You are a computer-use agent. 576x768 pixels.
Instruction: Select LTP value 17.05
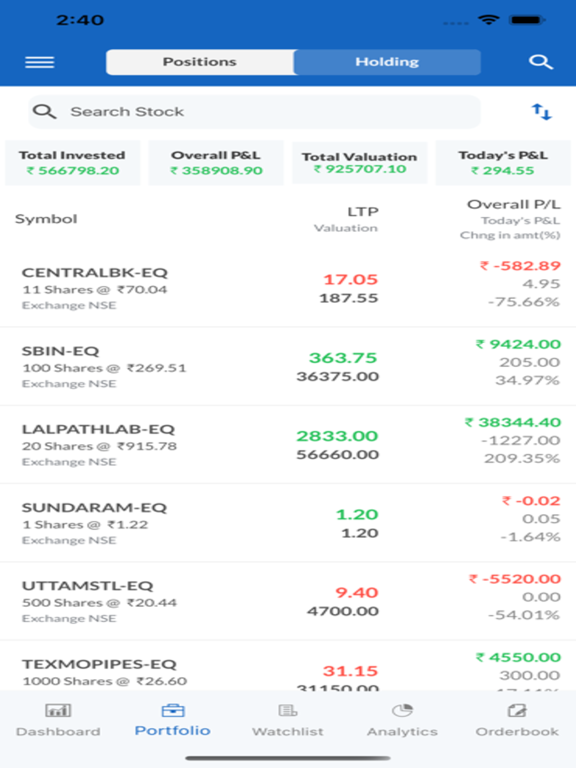click(351, 279)
